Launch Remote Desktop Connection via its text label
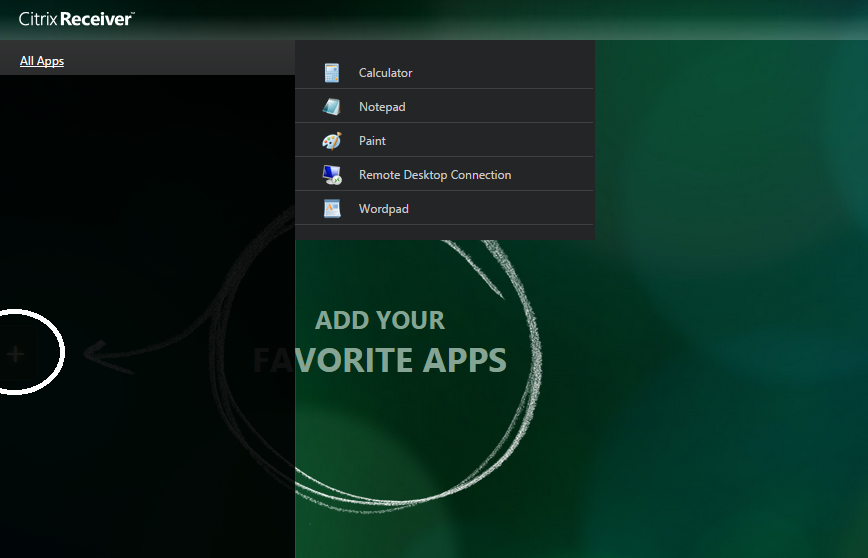 tap(435, 175)
